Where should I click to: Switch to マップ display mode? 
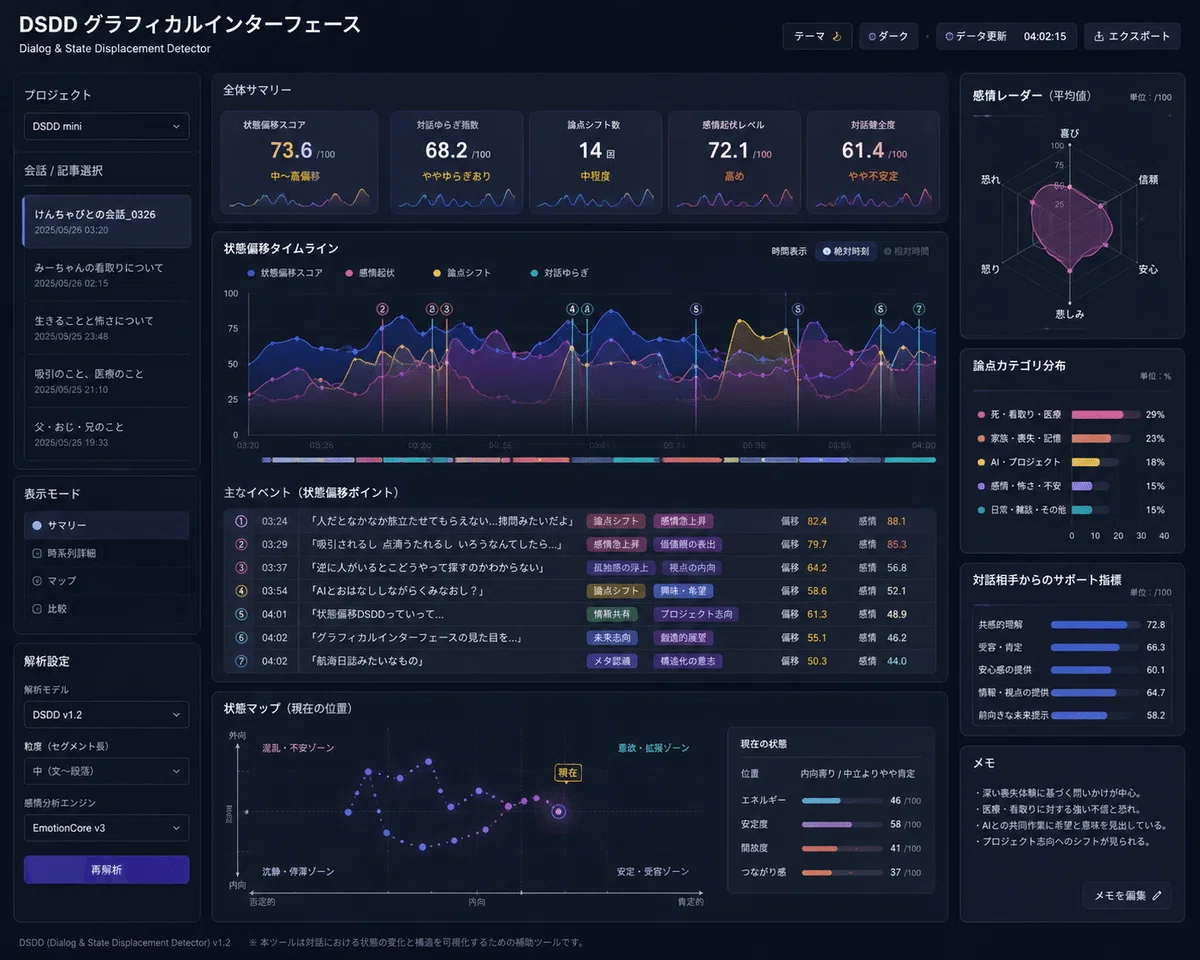tap(106, 581)
